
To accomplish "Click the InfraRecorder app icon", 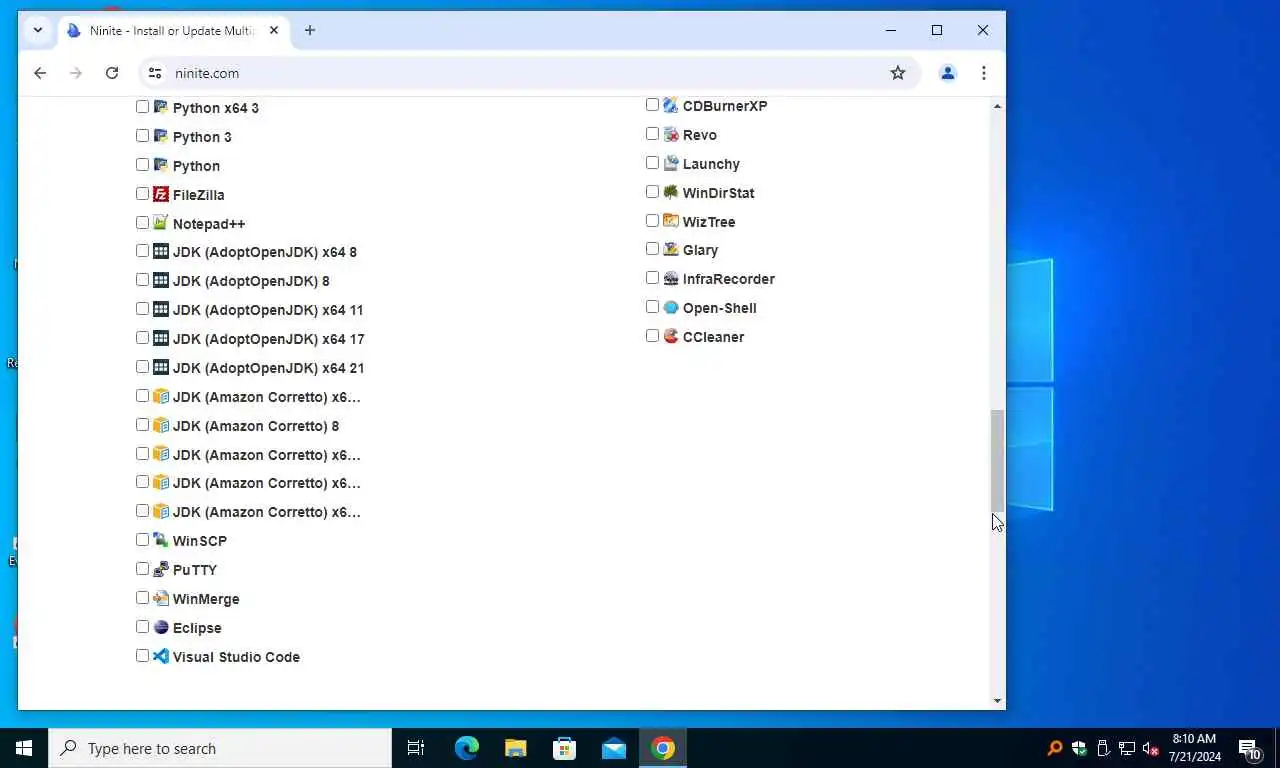I will pyautogui.click(x=670, y=278).
